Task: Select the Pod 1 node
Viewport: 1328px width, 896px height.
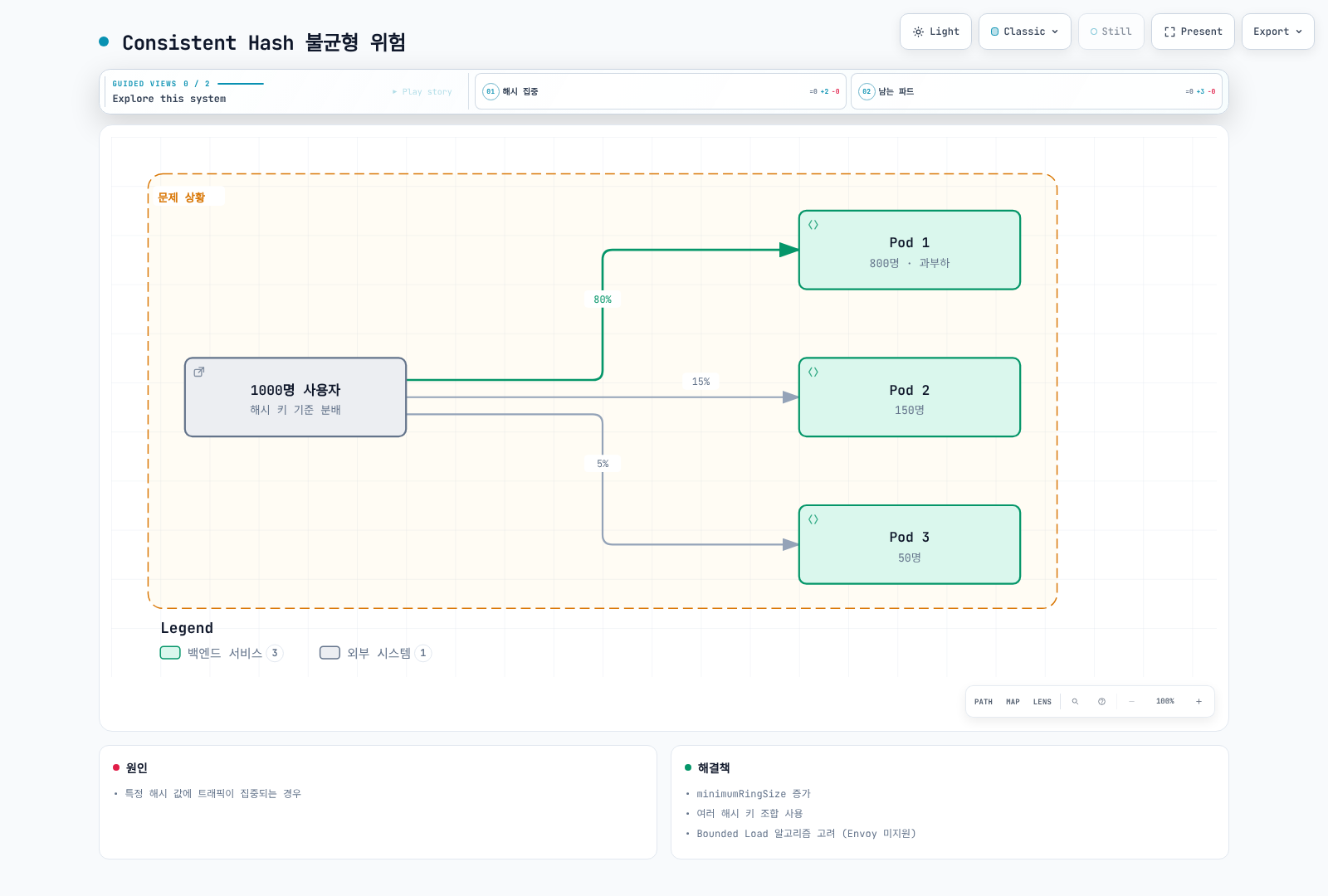Action: tap(910, 251)
